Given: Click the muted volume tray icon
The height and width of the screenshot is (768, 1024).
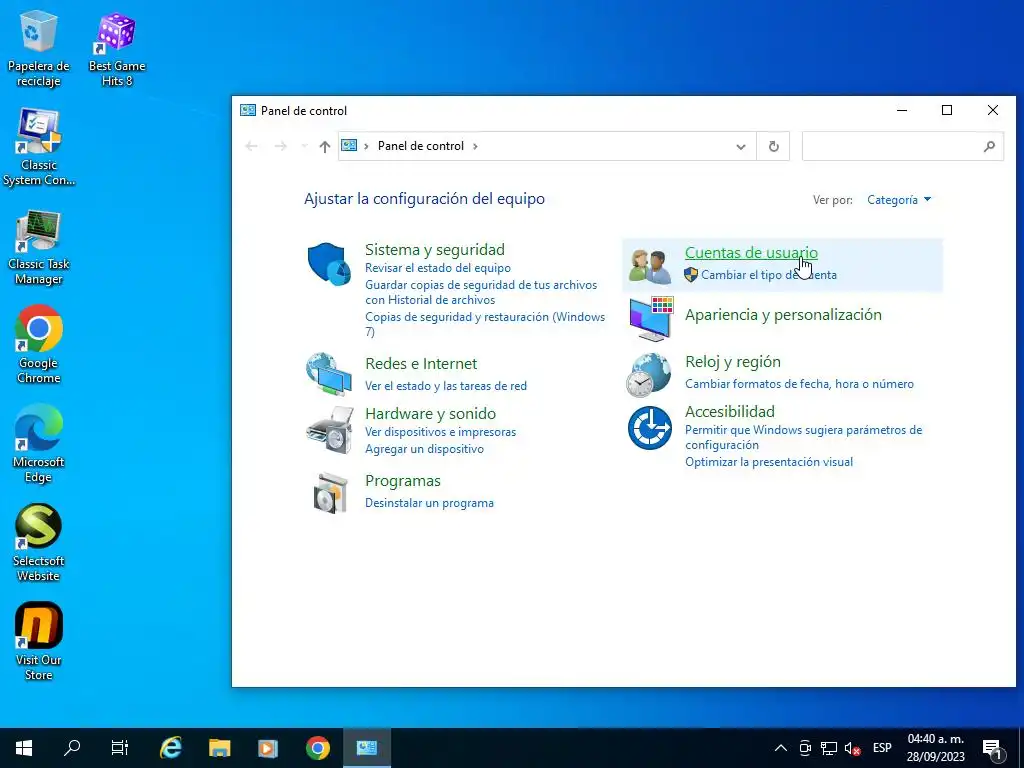Looking at the screenshot, I should (852, 748).
